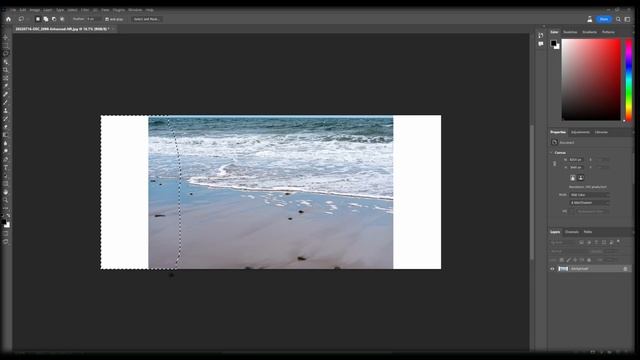Screen dimensions: 640x360
Task: Open the Comments panel icon
Action: point(540,44)
